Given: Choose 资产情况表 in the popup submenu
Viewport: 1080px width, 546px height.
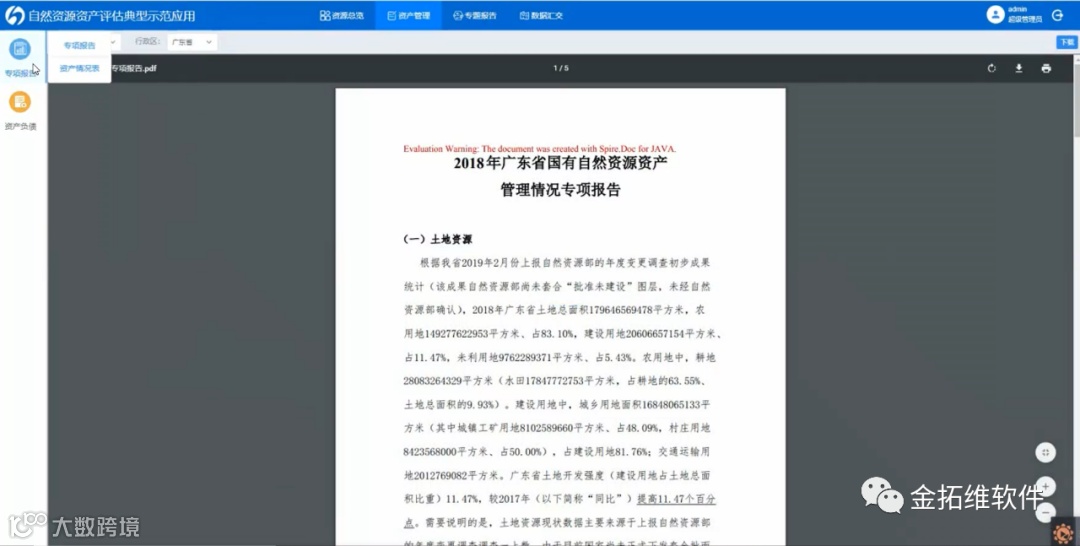Looking at the screenshot, I should [79, 68].
